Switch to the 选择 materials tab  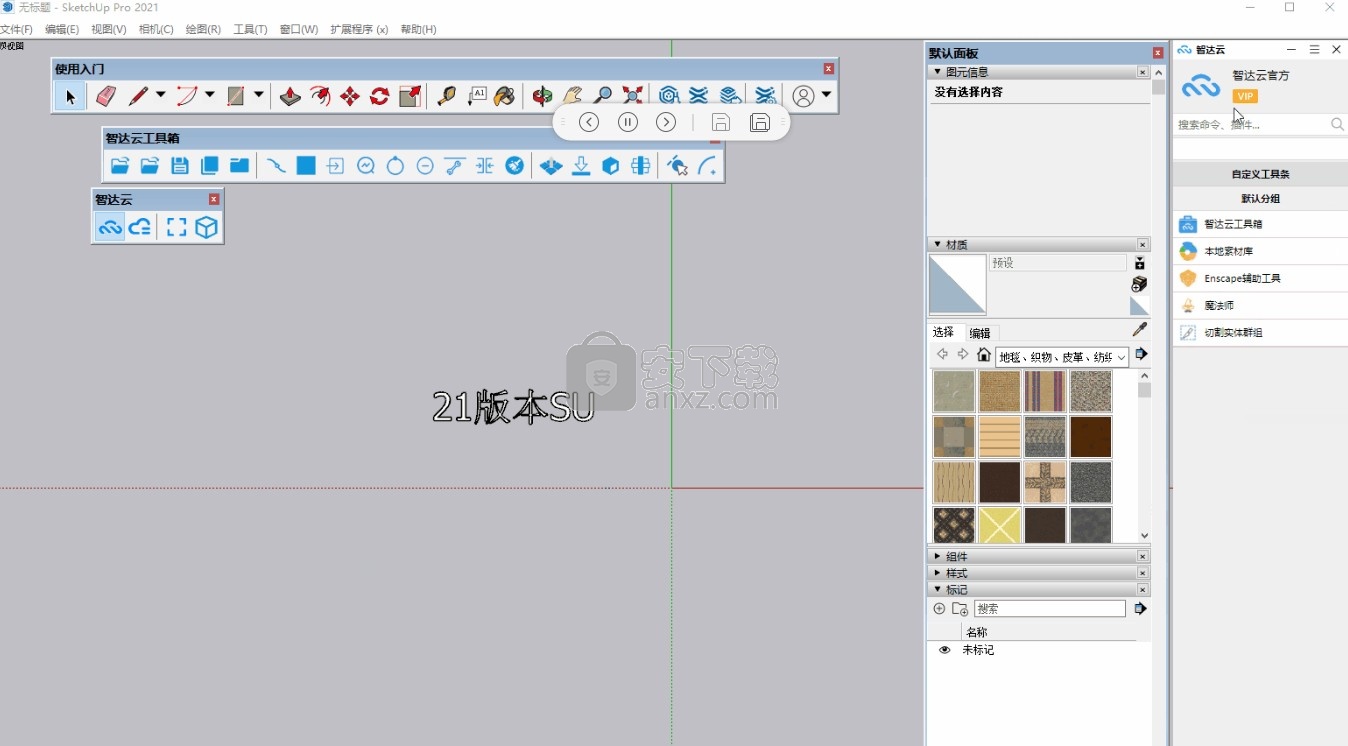[x=943, y=332]
